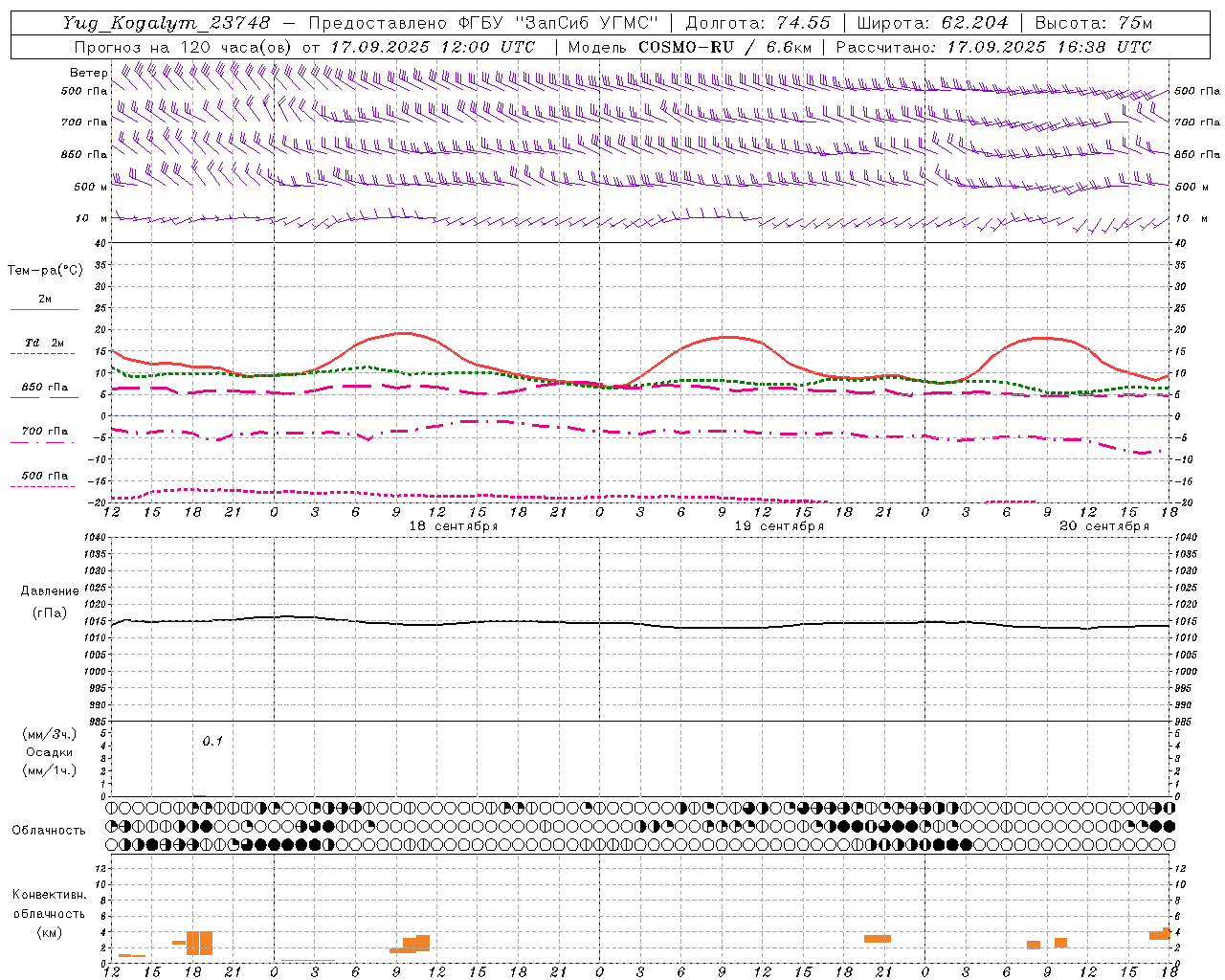Click the (мм/3ч.) precipitation unit label
This screenshot has width=1225, height=980.
(x=50, y=734)
